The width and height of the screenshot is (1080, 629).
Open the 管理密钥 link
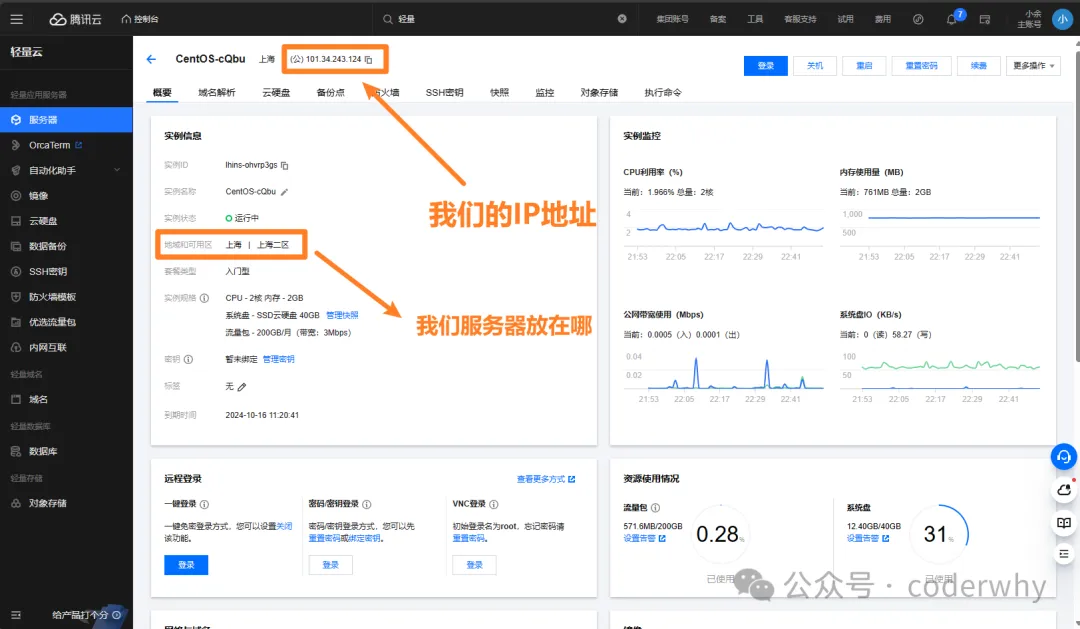click(278, 360)
